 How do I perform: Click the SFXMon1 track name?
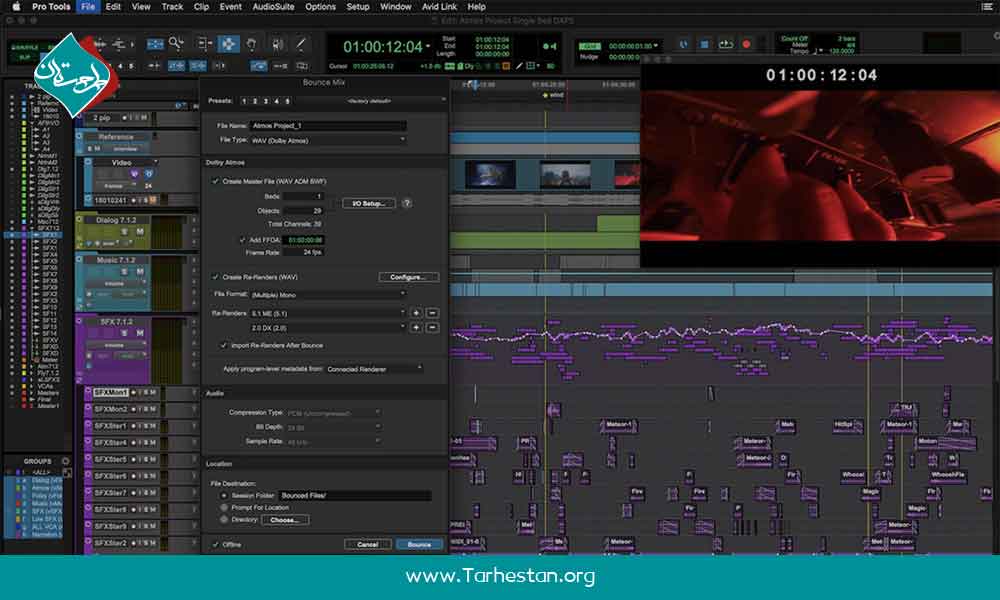pyautogui.click(x=111, y=392)
